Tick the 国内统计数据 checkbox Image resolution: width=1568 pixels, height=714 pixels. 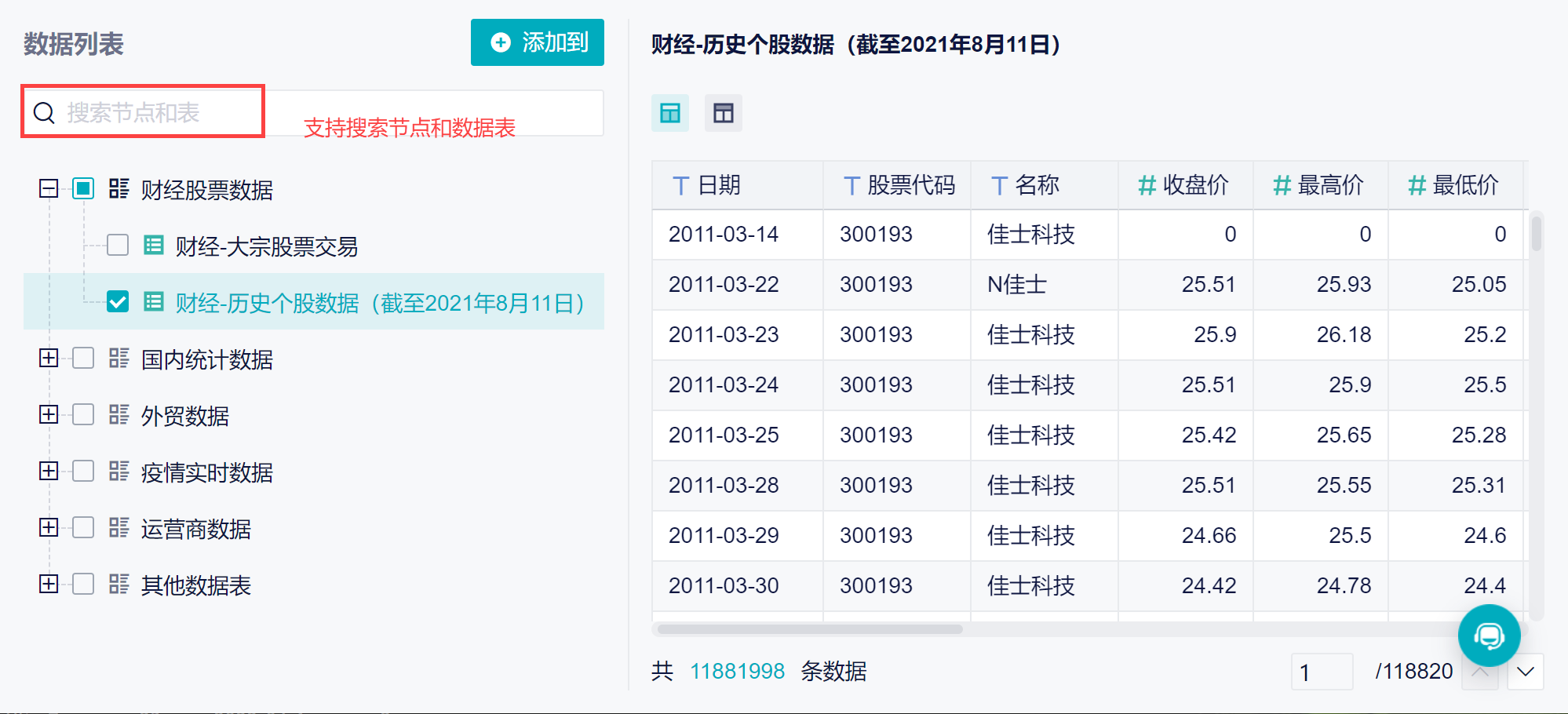point(83,359)
